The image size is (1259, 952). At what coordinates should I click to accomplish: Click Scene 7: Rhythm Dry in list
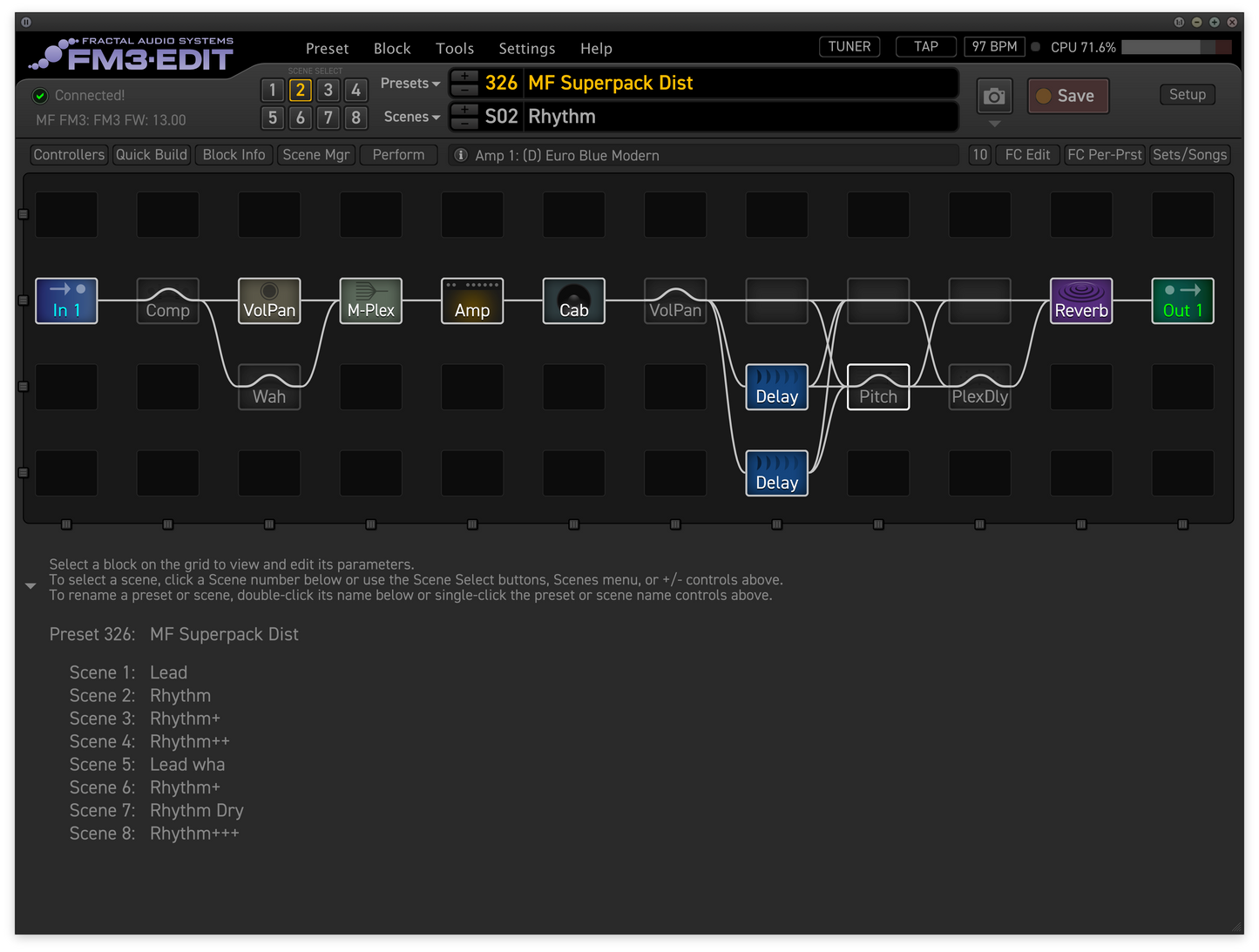pyautogui.click(x=157, y=811)
